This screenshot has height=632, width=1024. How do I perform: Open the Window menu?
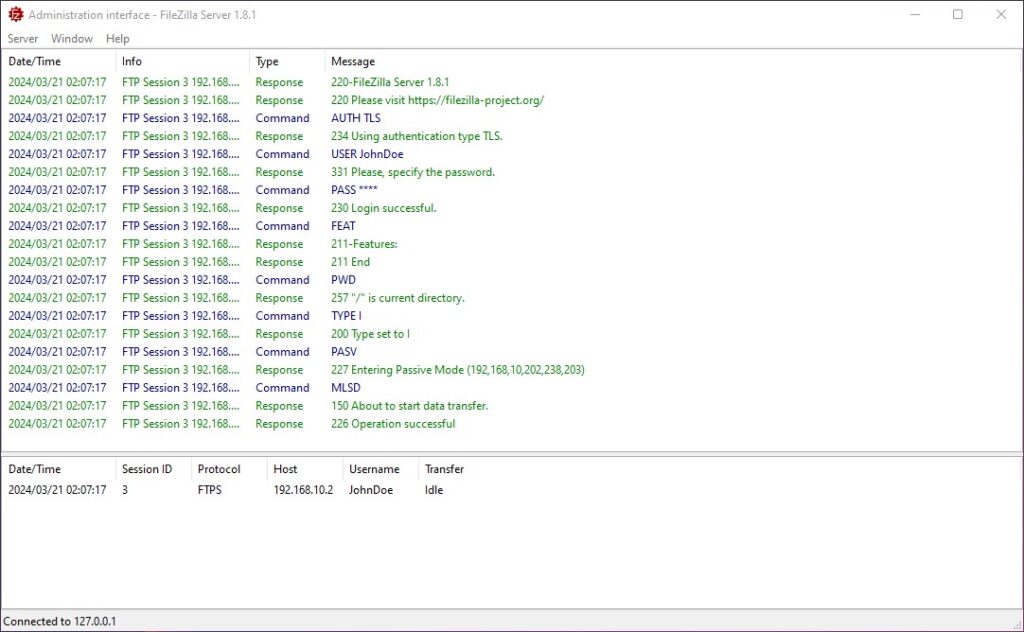72,39
